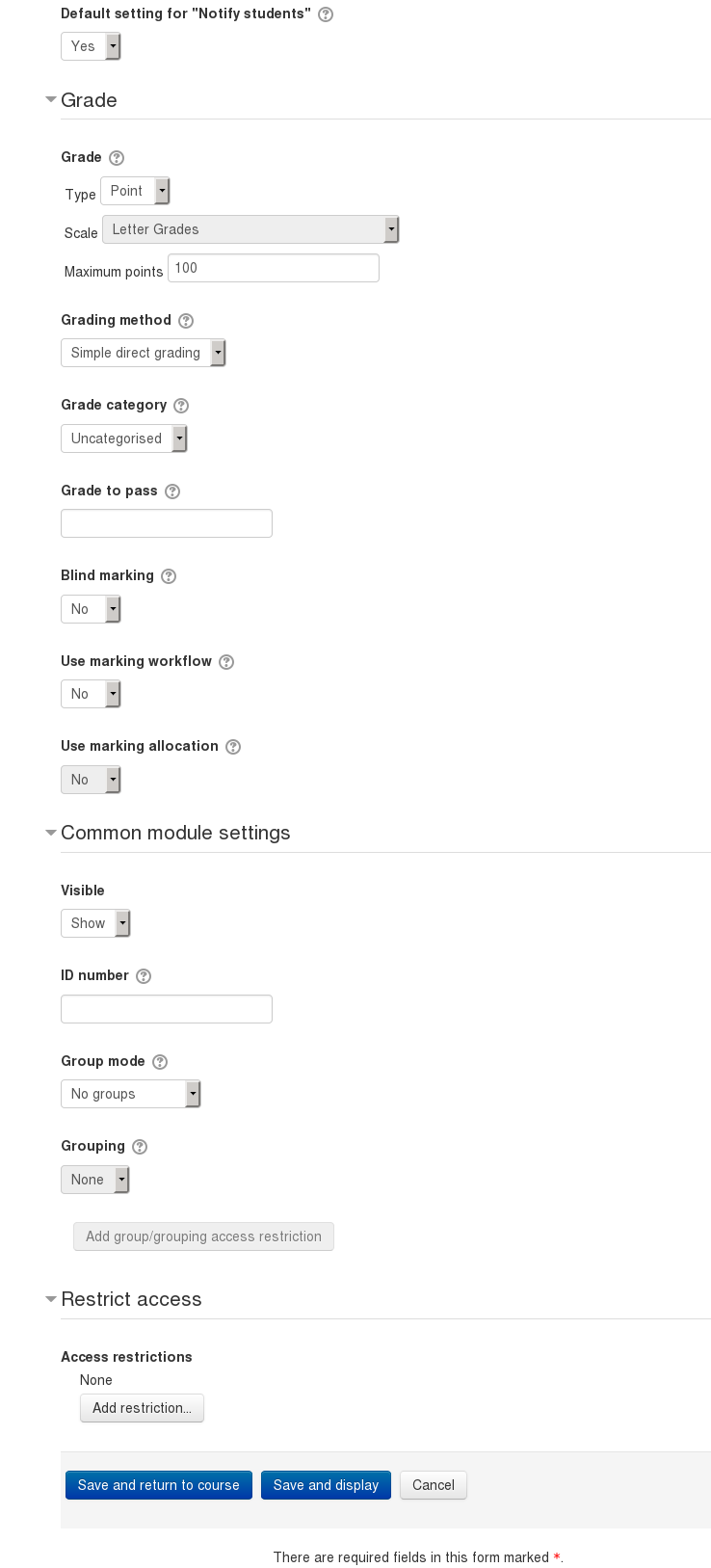This screenshot has height=1568, width=711.
Task: Collapse the Restrict access section
Action: (x=51, y=1299)
